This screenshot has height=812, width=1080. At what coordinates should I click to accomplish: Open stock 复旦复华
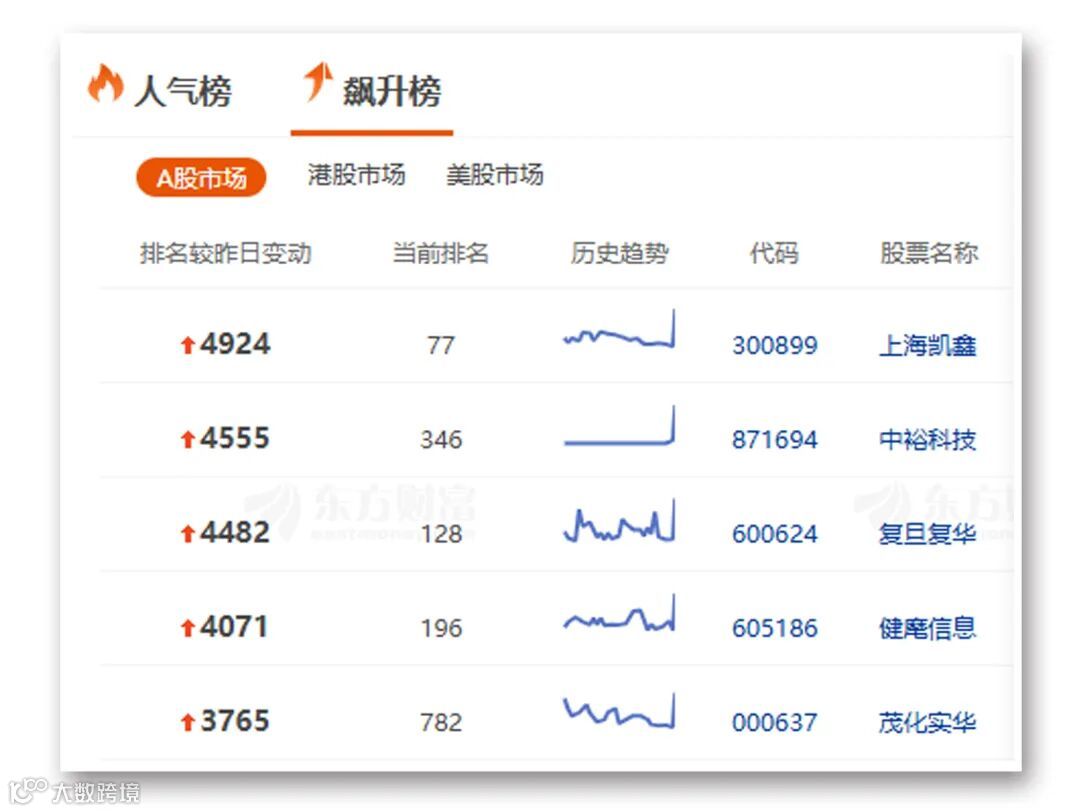pyautogui.click(x=927, y=534)
